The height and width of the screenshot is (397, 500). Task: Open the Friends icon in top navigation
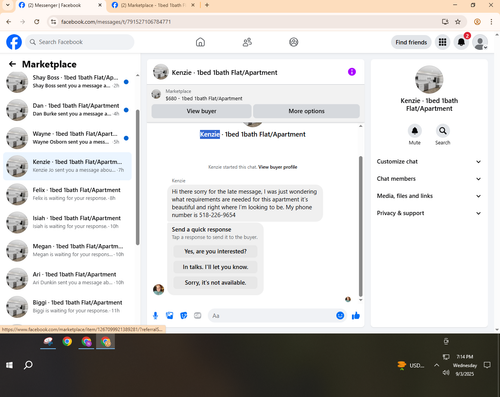point(247,42)
